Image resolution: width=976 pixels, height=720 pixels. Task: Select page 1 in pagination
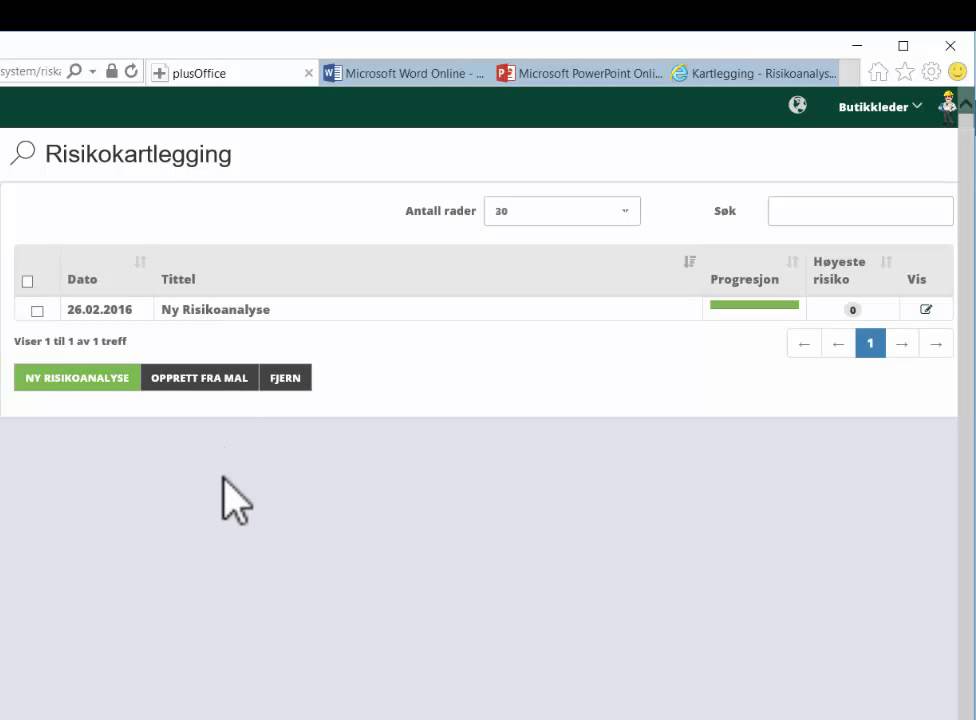pyautogui.click(x=870, y=344)
